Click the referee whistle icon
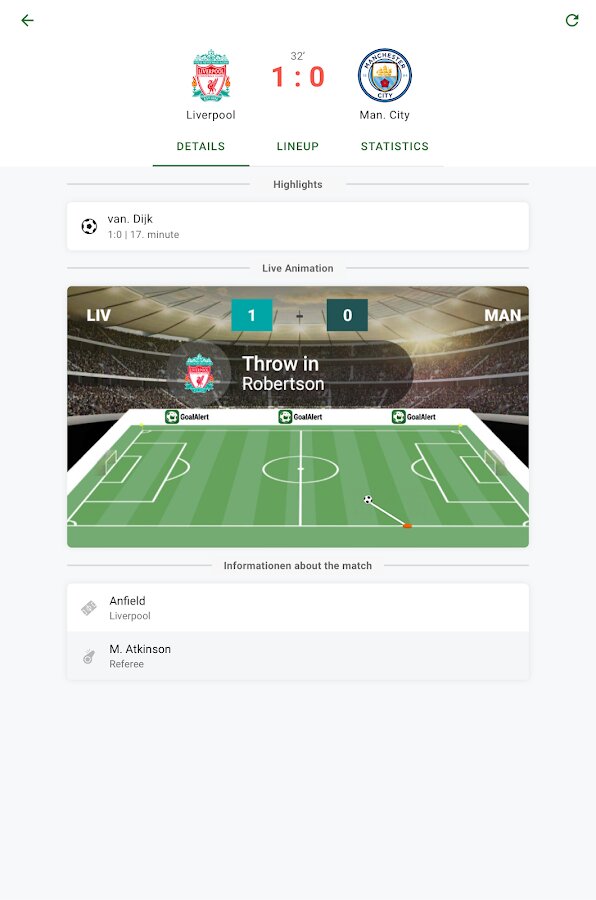Screen dimensions: 596x900 pos(88,656)
